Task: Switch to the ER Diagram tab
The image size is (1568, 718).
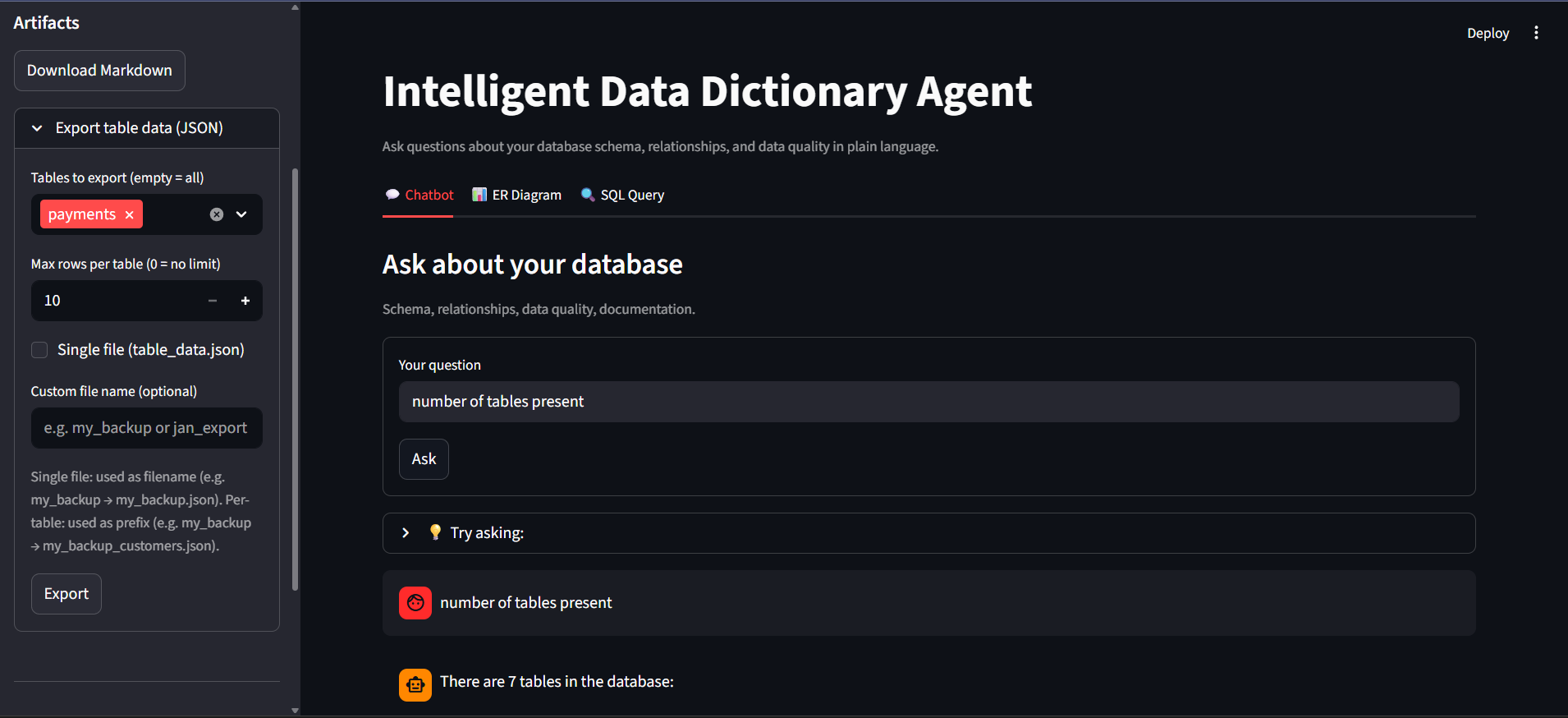Action: (517, 195)
